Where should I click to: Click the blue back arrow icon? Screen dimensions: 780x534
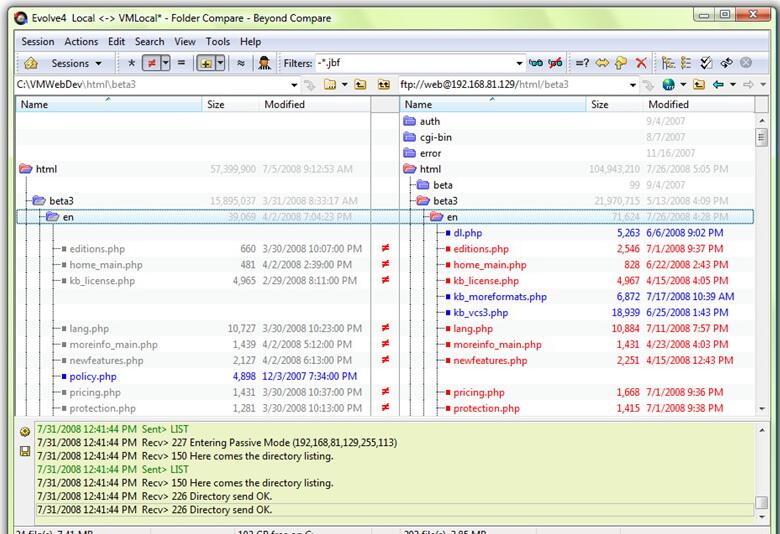coord(718,85)
